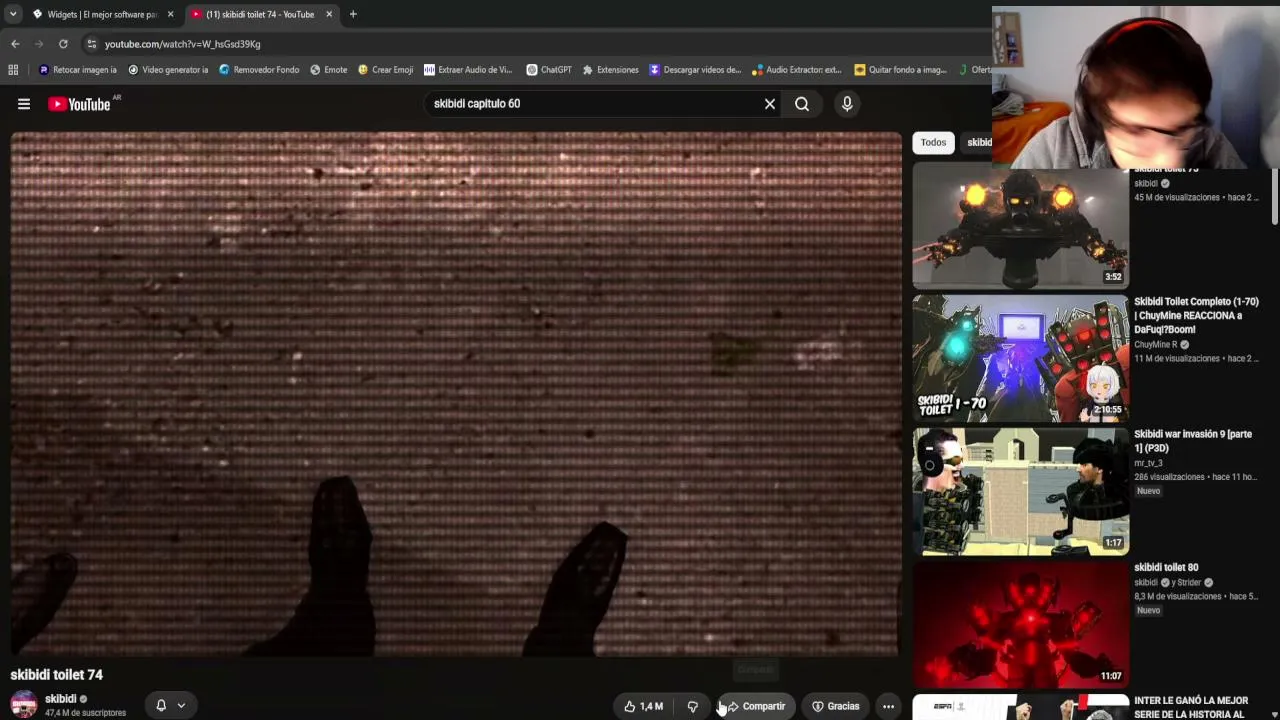Open the Skibidi Toilet Completo (1-70) thumbnail
Image resolution: width=1280 pixels, height=720 pixels.
tap(1020, 358)
